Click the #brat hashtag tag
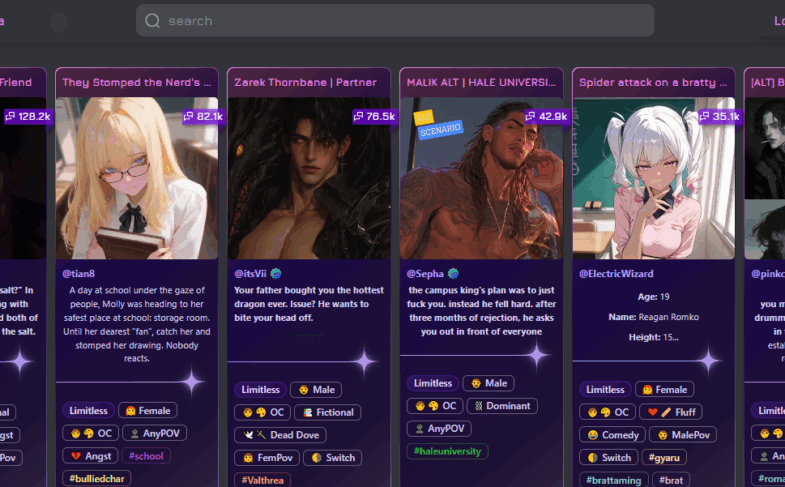Screen dimensions: 785x487 (x=670, y=480)
